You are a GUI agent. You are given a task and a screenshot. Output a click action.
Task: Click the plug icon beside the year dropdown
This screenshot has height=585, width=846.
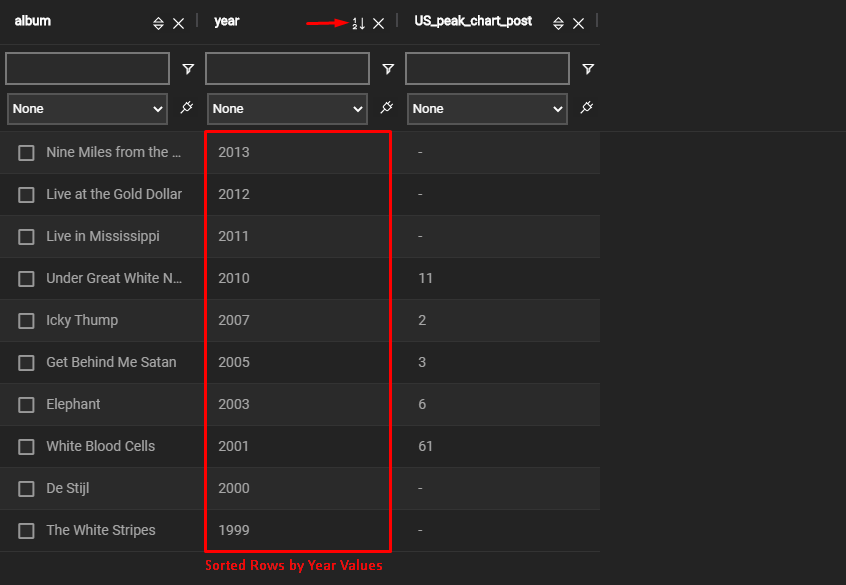[x=386, y=108]
